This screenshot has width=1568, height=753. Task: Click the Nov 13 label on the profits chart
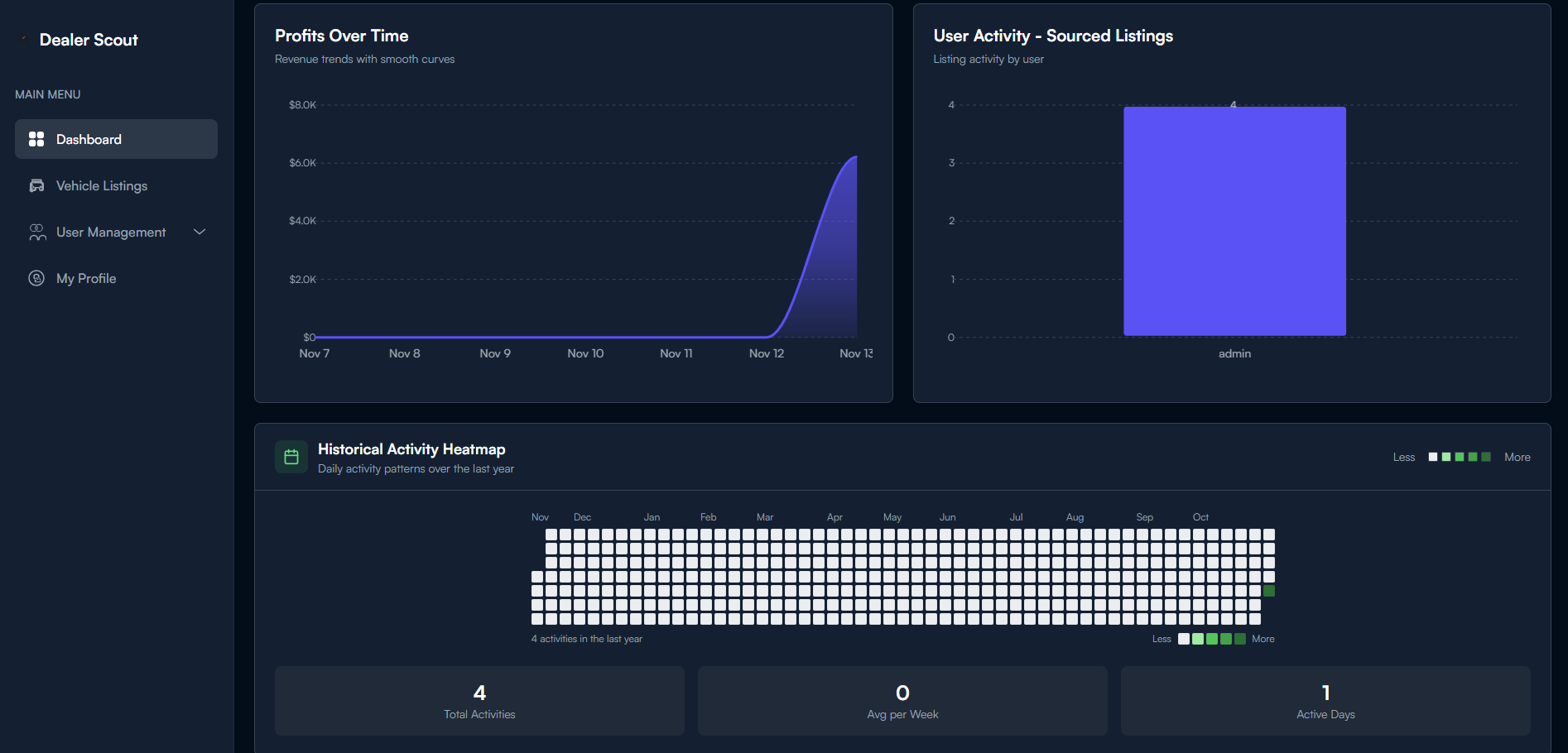pos(855,353)
